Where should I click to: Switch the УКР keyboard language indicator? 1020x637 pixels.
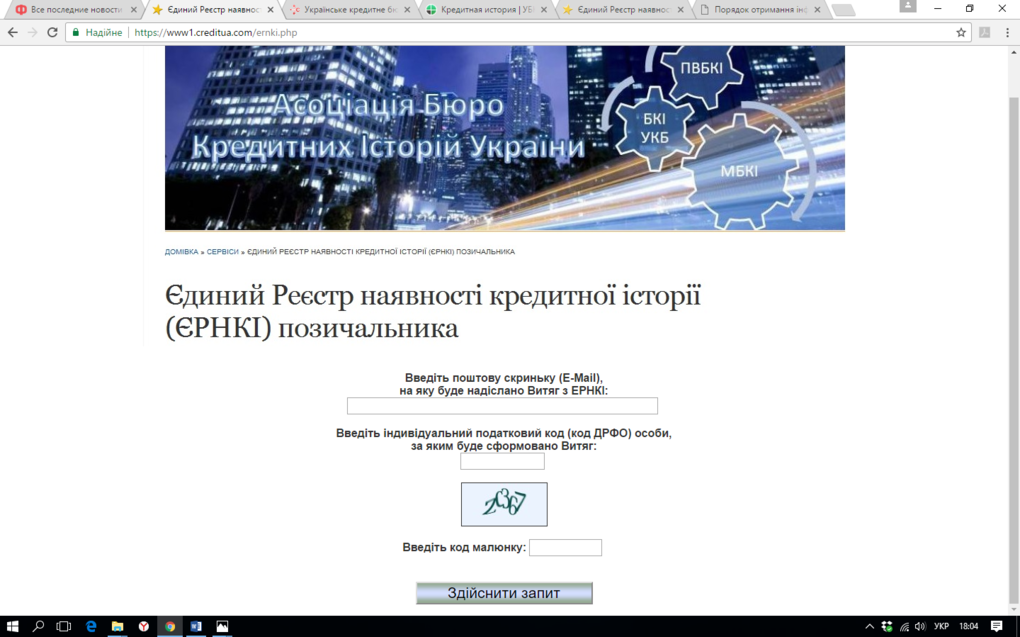(x=941, y=626)
